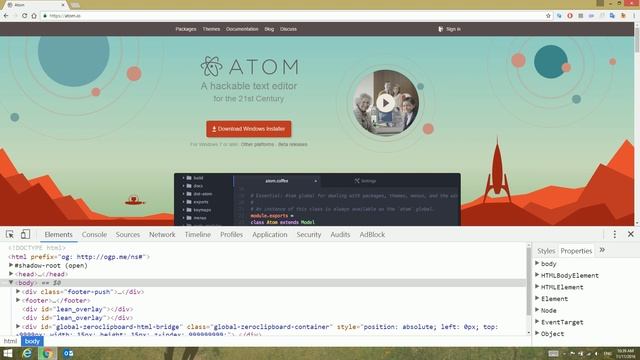Switch to the Console tab
The height and width of the screenshot is (360, 640).
tap(94, 235)
